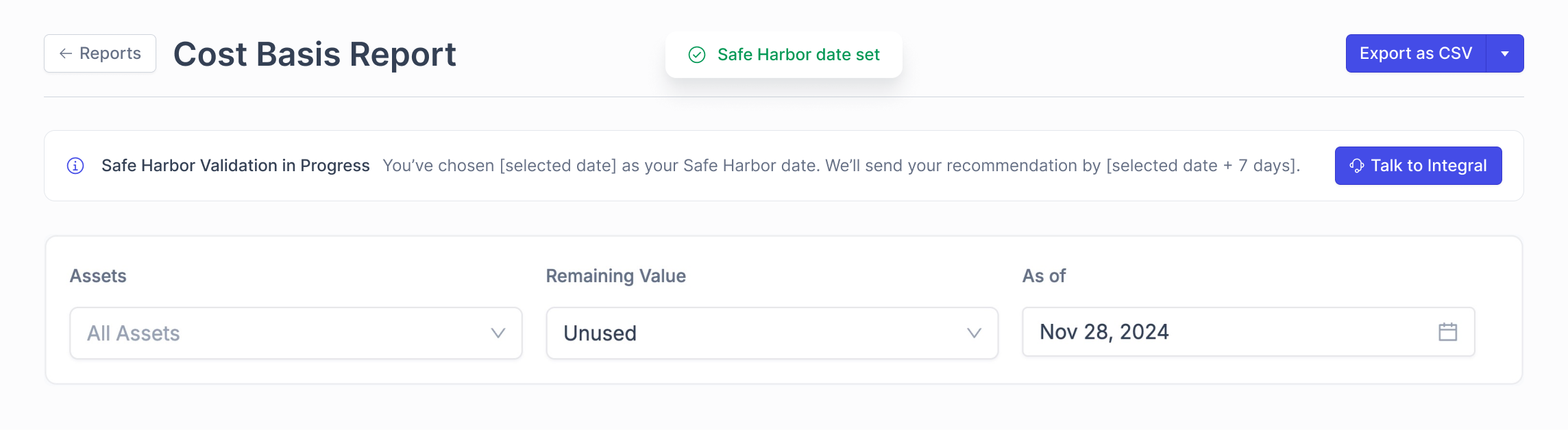Open the All Assets dropdown
Image resolution: width=1568 pixels, height=430 pixels.
[x=295, y=333]
